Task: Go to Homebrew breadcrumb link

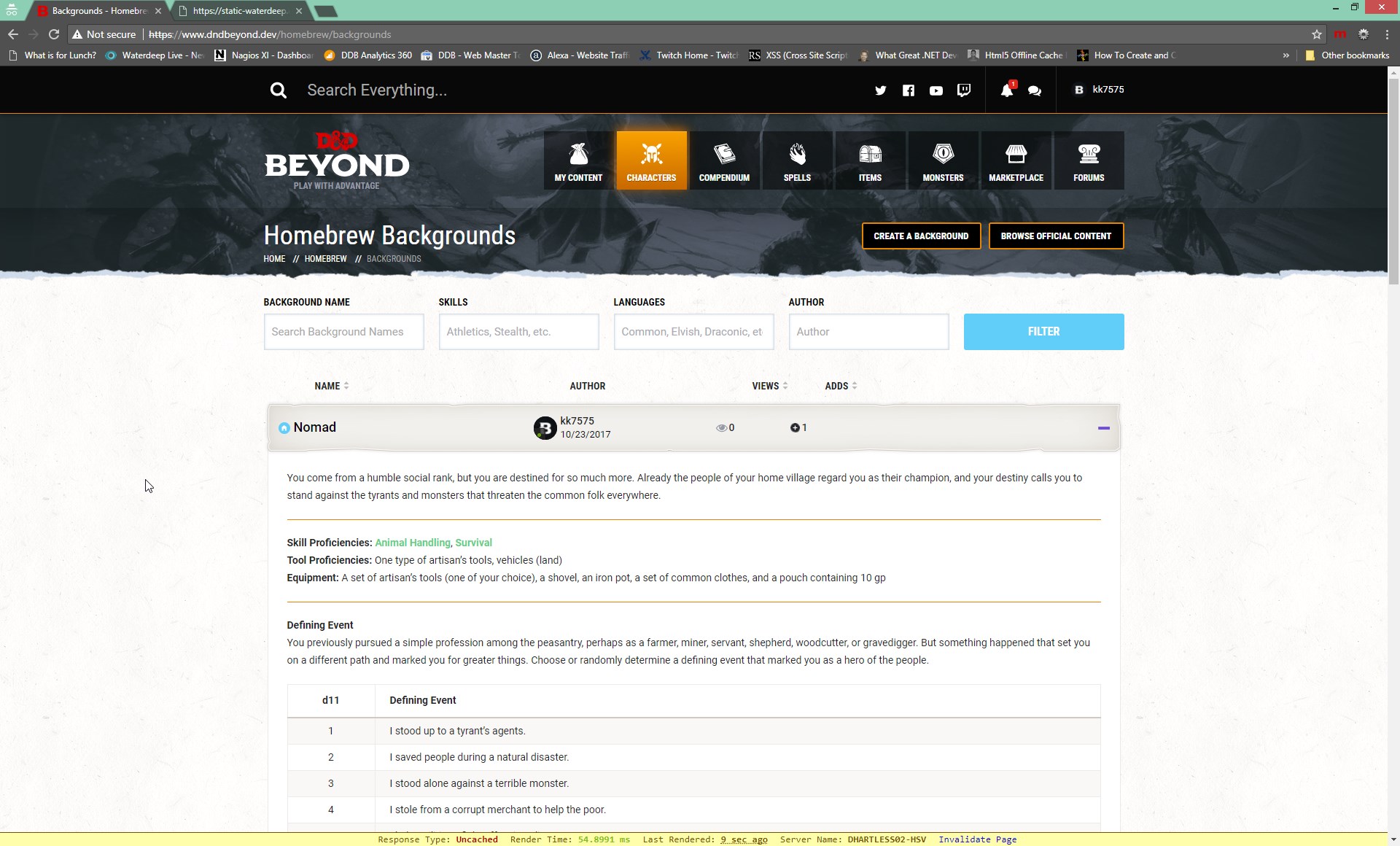Action: (325, 259)
